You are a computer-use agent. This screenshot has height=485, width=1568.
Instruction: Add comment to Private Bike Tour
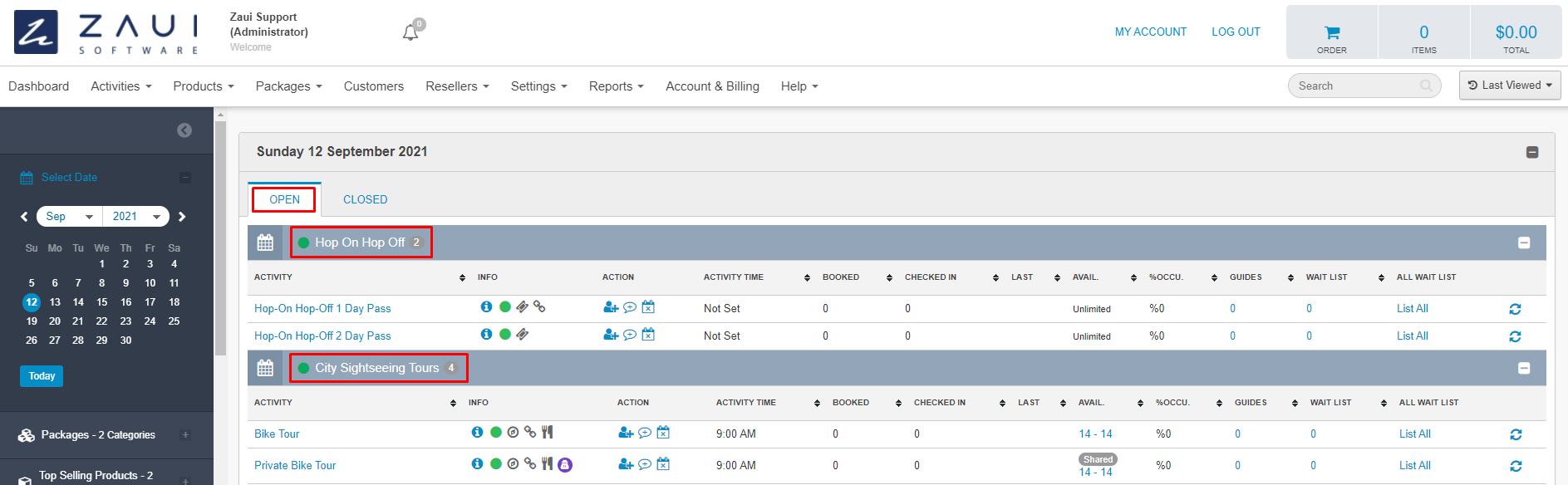click(645, 464)
